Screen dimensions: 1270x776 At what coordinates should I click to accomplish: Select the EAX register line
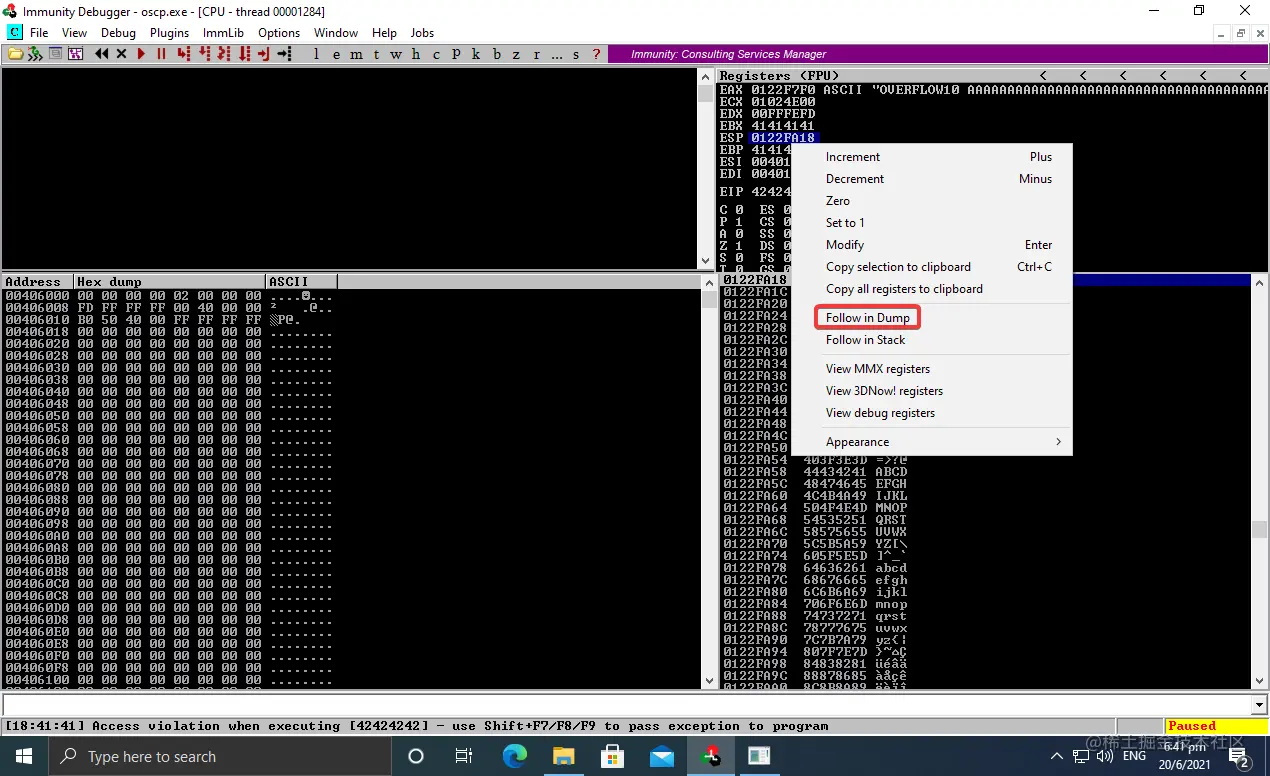(x=993, y=90)
